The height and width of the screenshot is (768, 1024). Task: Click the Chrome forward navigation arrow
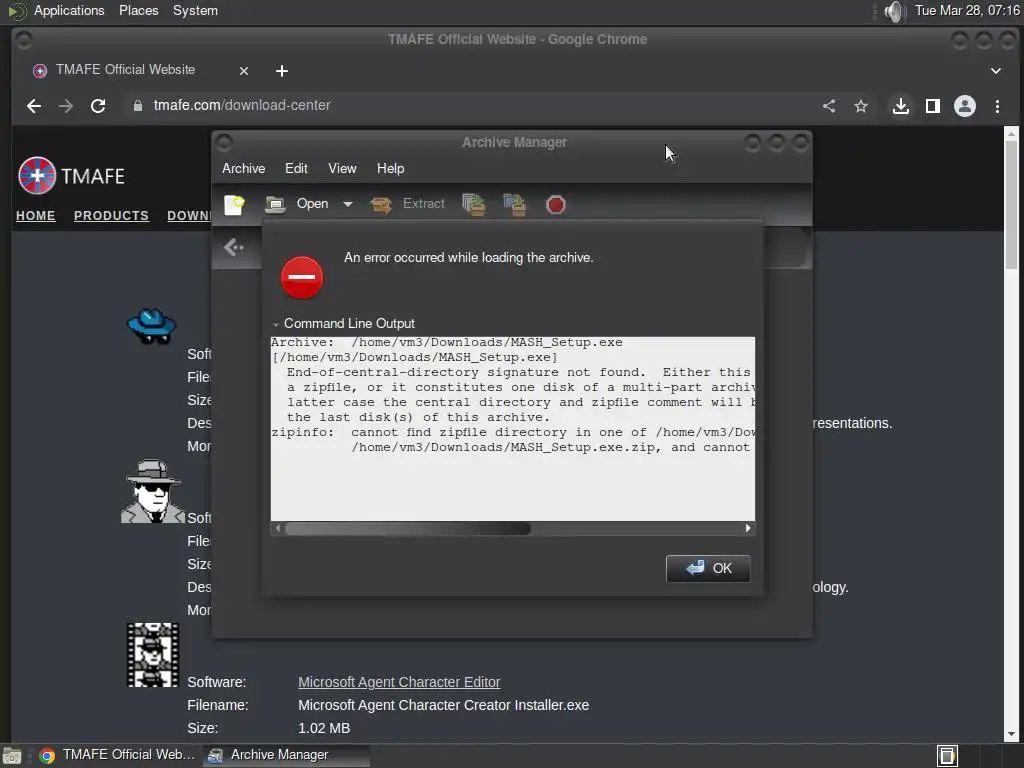[x=65, y=106]
